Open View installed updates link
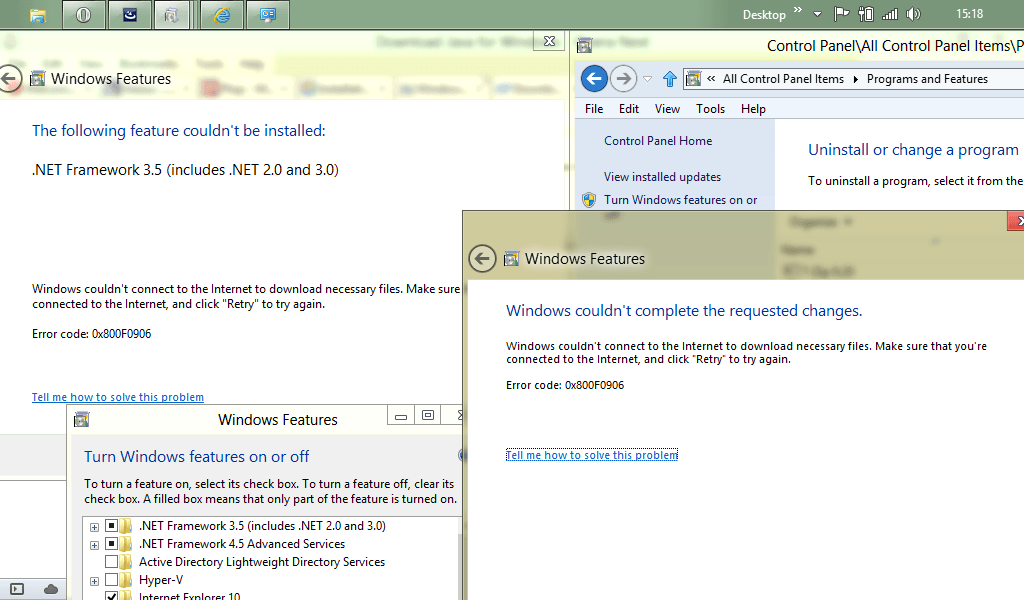 pos(662,177)
